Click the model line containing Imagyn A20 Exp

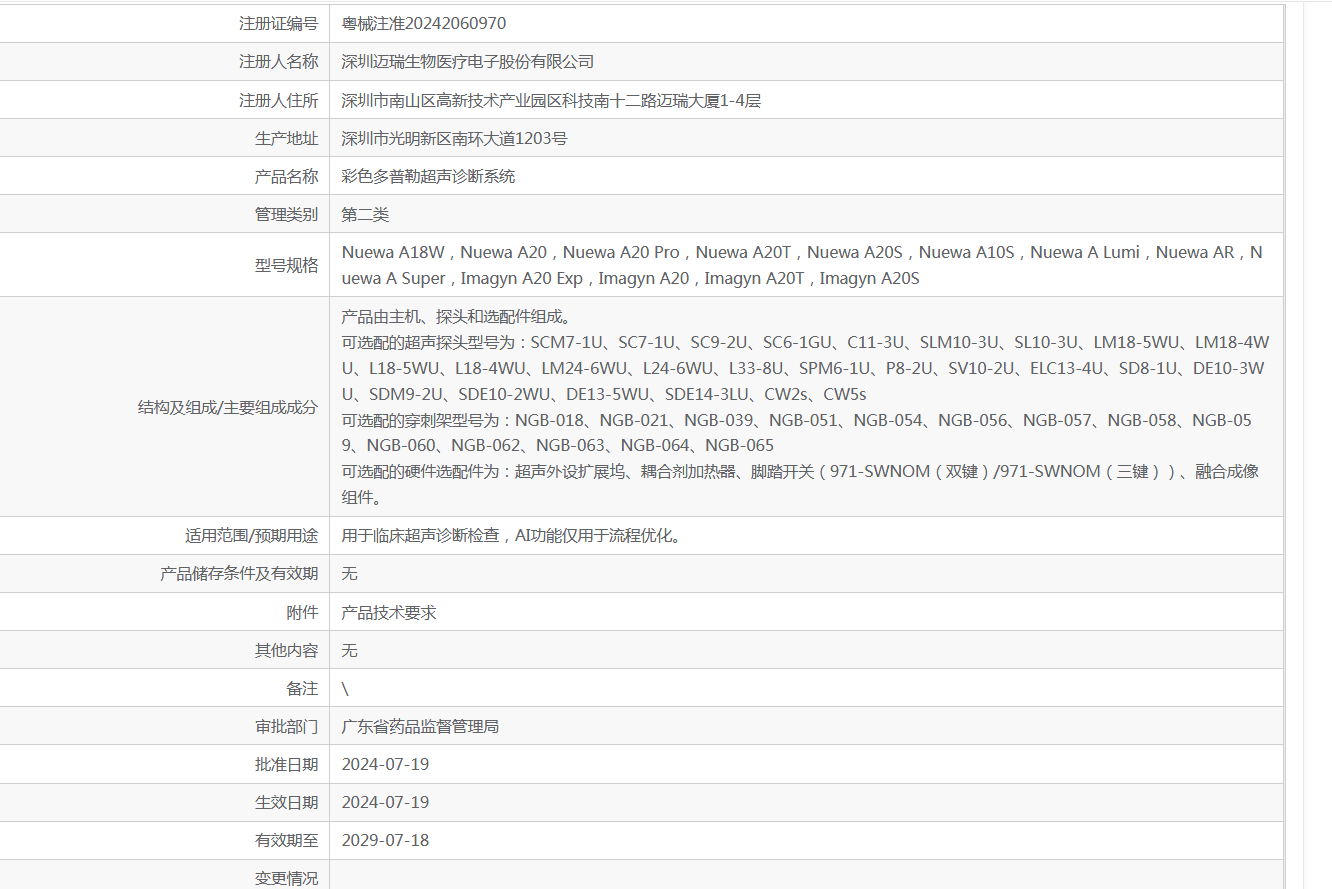coord(630,278)
